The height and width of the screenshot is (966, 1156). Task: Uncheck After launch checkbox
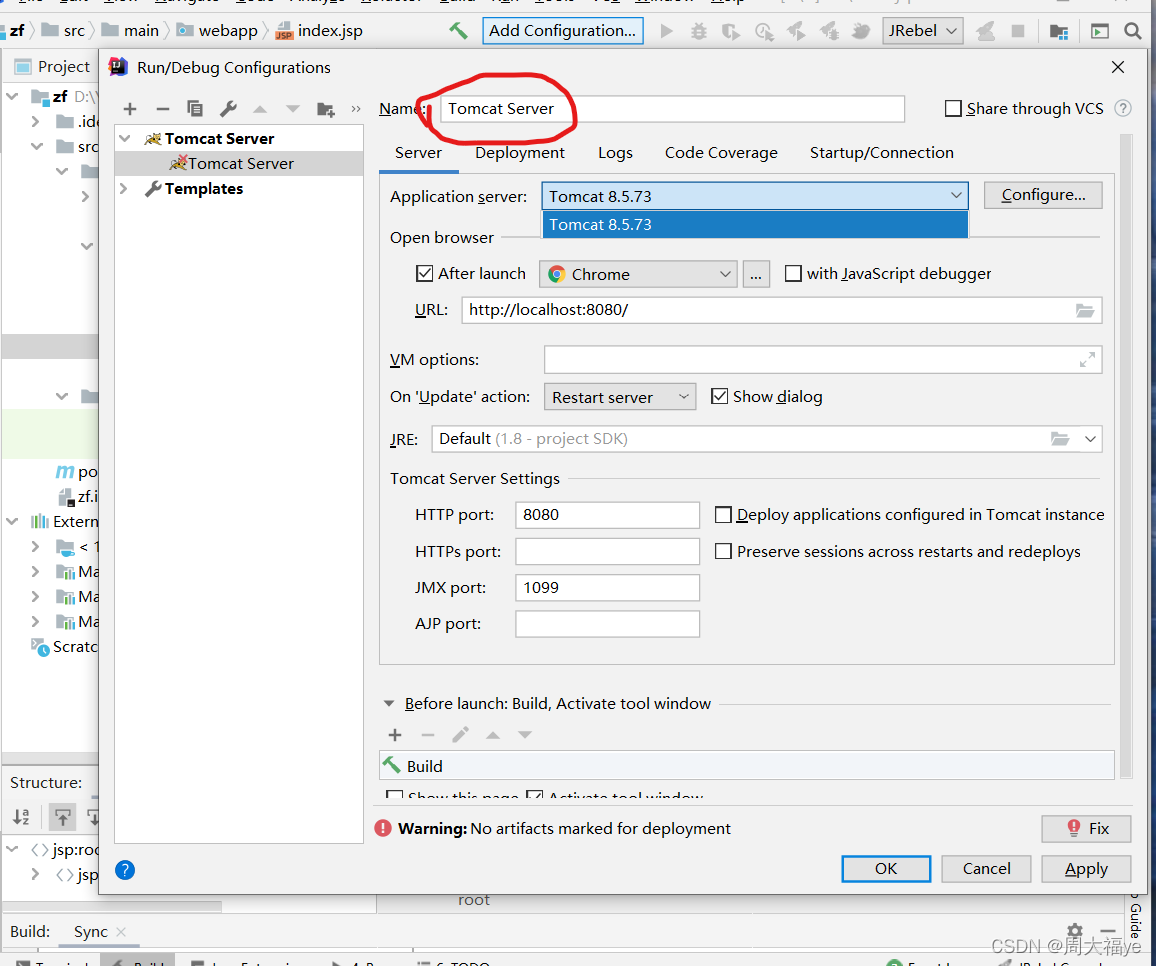(x=424, y=274)
